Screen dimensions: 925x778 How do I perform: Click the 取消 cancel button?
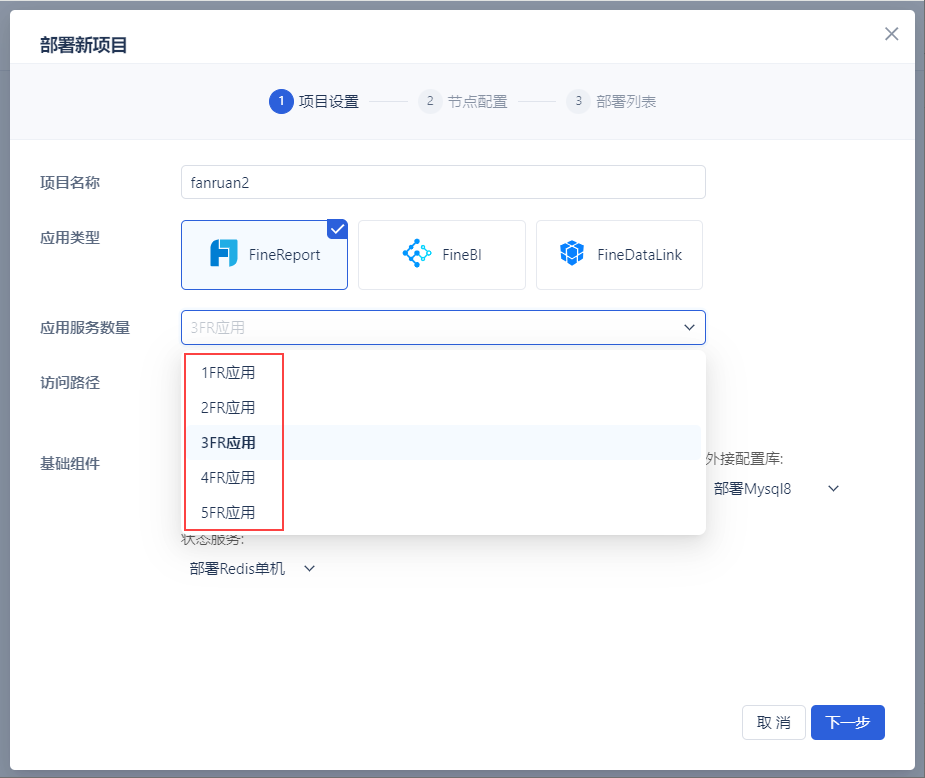click(x=773, y=723)
